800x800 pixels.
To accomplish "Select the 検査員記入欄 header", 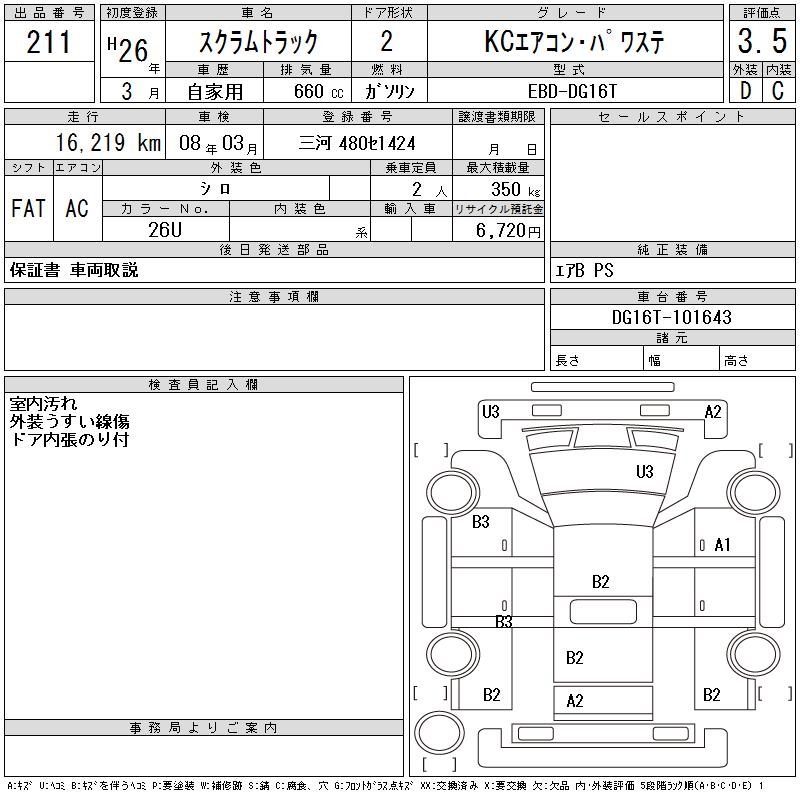I will point(203,384).
